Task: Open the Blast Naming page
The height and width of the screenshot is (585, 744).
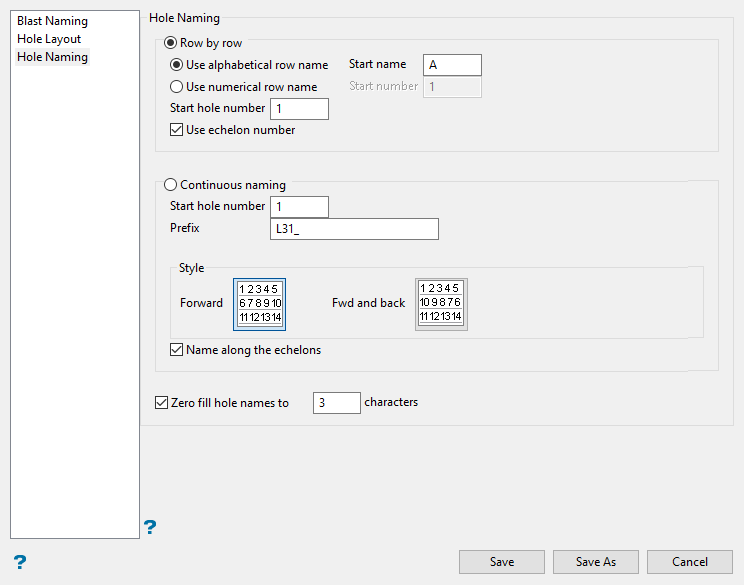Action: pyautogui.click(x=52, y=21)
